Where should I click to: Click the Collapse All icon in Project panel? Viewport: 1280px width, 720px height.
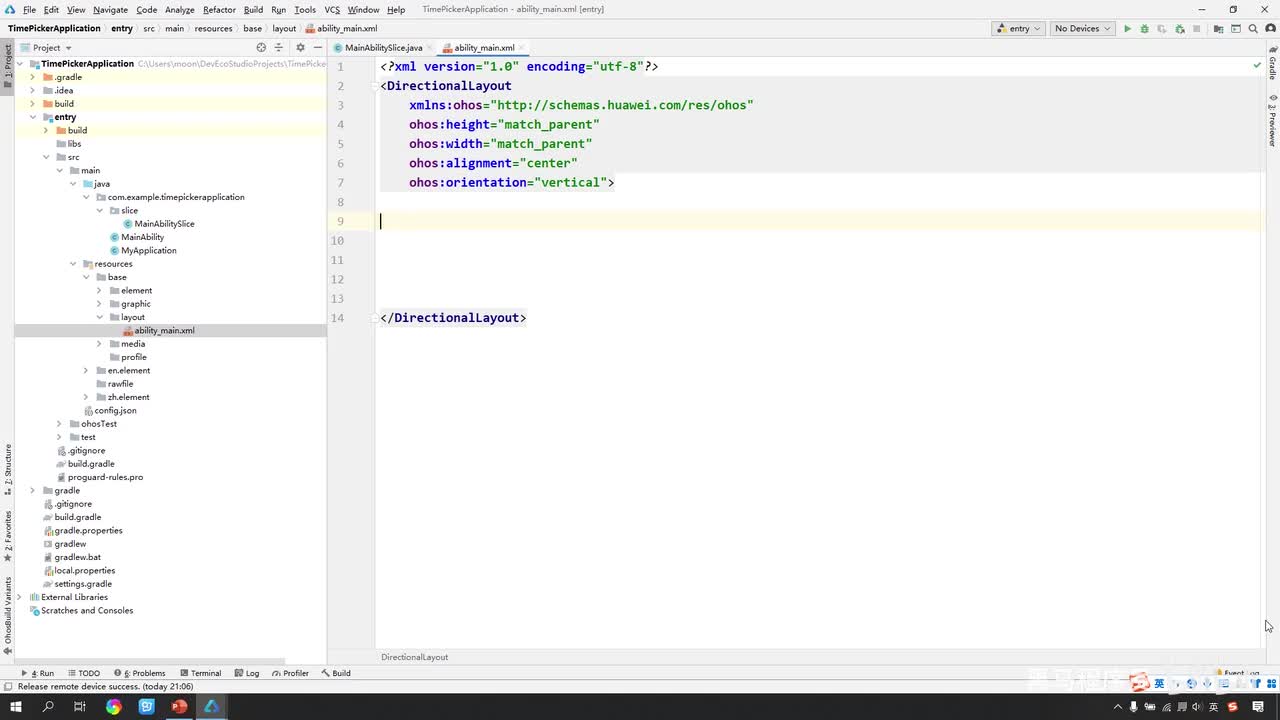[x=279, y=47]
